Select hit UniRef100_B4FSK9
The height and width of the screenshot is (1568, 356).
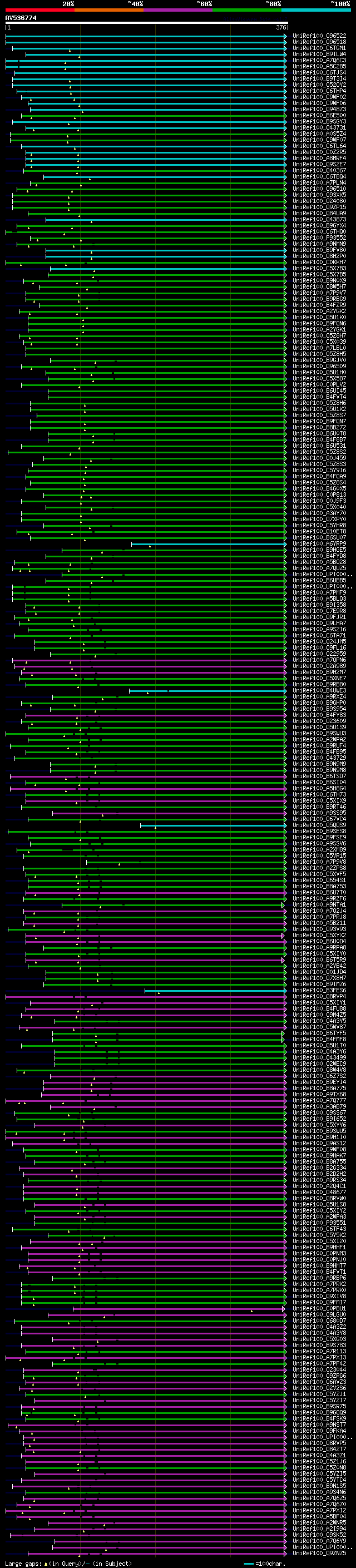[x=319, y=1419]
